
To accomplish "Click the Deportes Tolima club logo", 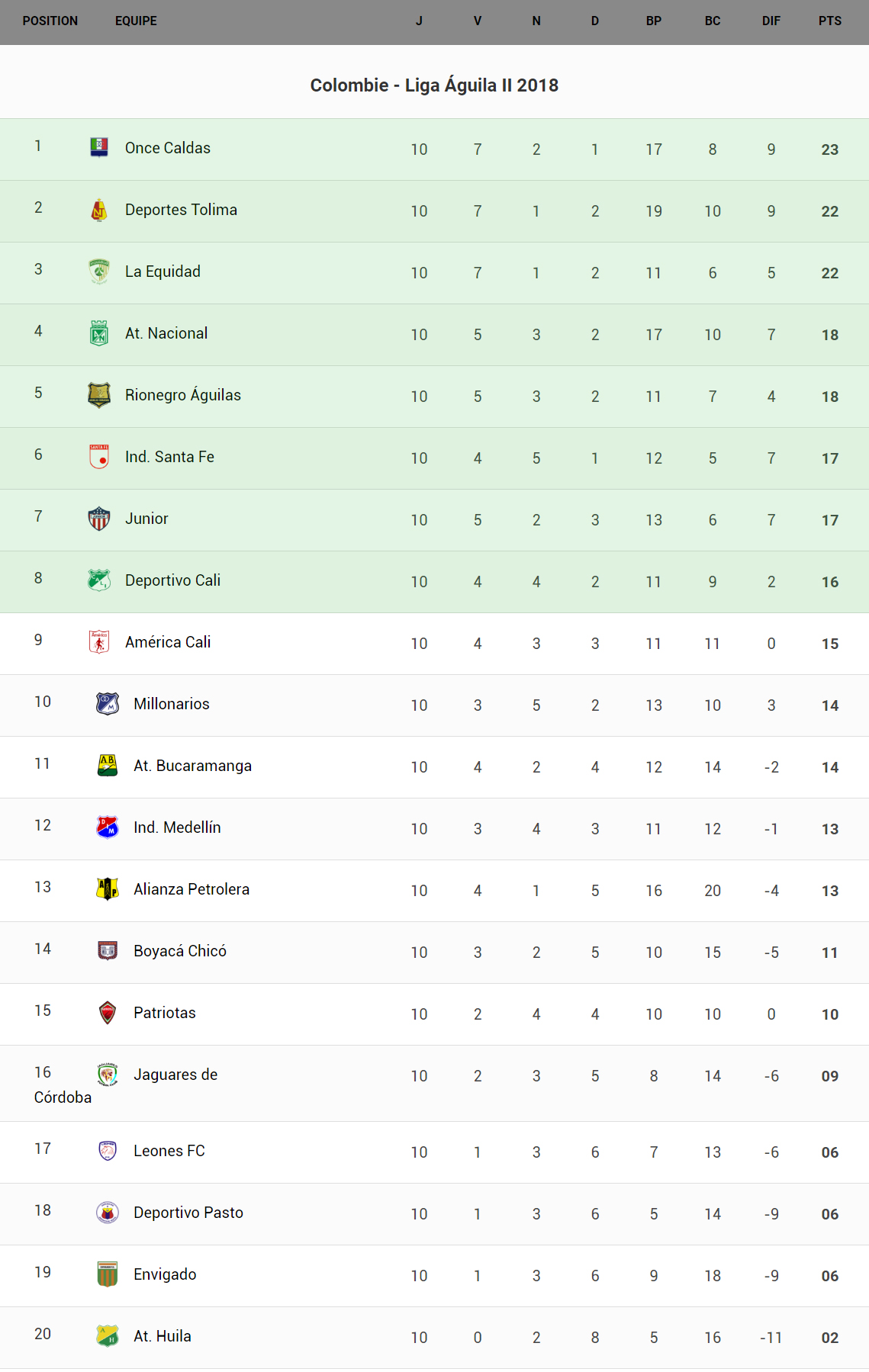I will click(99, 210).
